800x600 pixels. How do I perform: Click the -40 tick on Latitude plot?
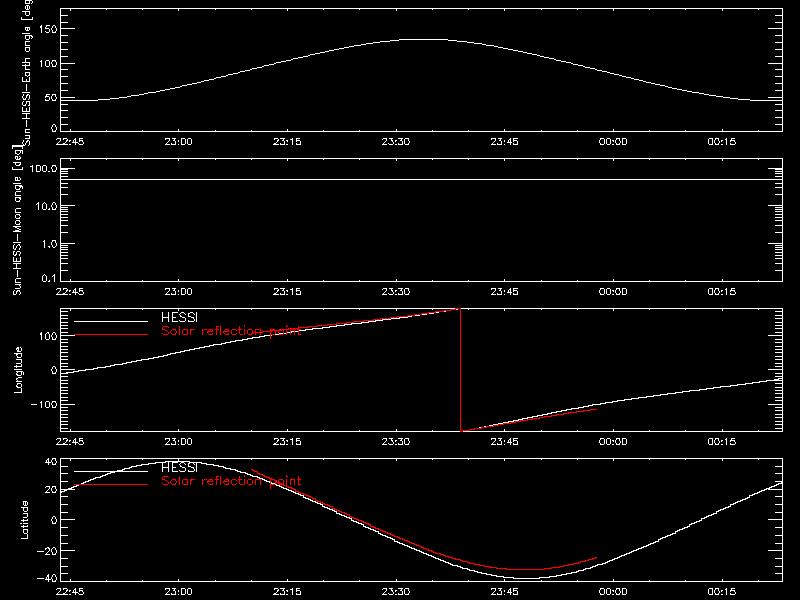pyautogui.click(x=47, y=578)
